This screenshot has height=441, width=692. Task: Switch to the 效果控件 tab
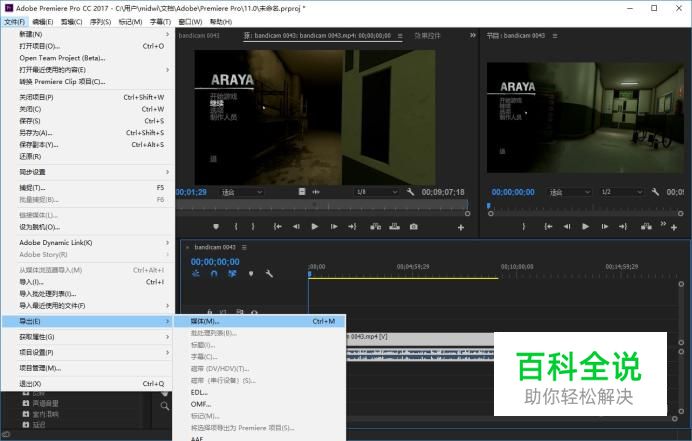(x=427, y=35)
